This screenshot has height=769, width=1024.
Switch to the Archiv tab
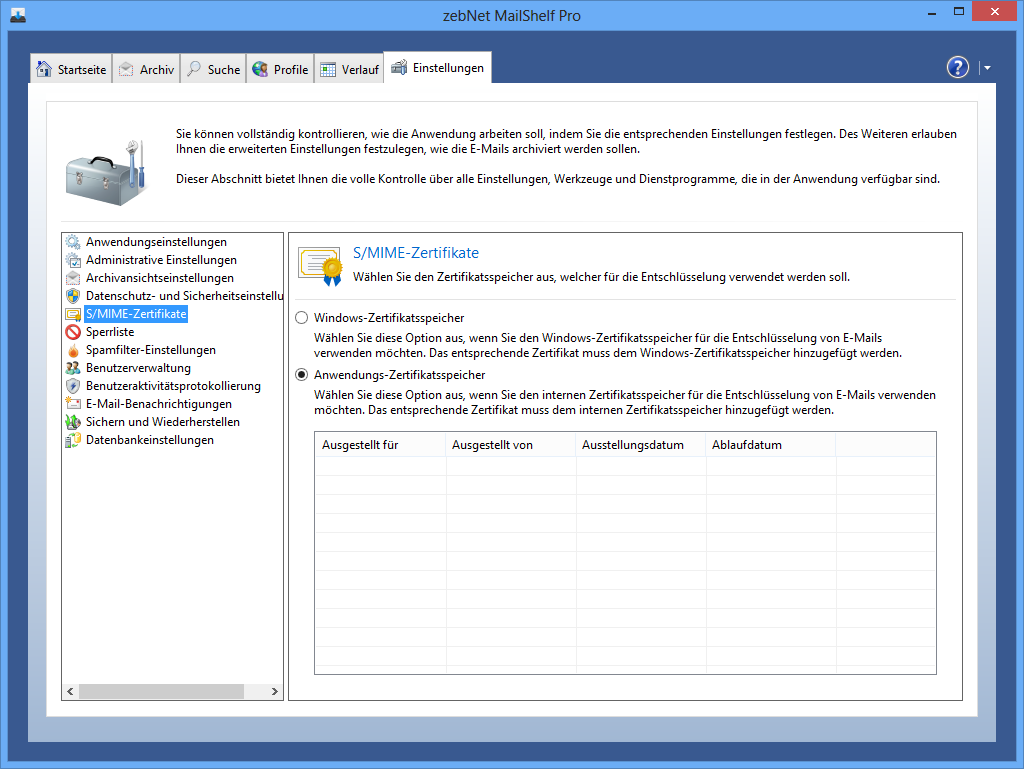(x=146, y=69)
